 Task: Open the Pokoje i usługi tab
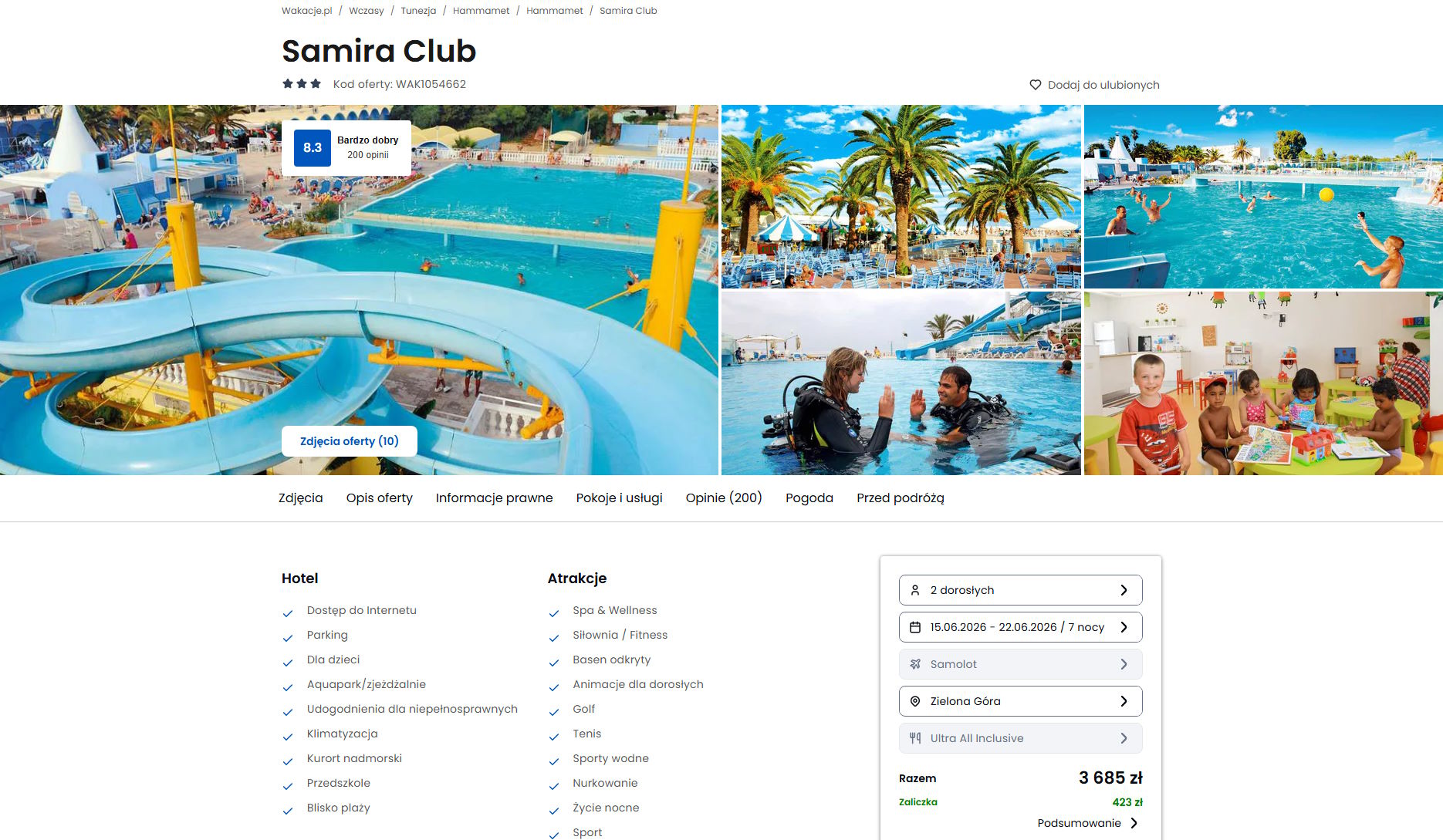click(x=620, y=498)
